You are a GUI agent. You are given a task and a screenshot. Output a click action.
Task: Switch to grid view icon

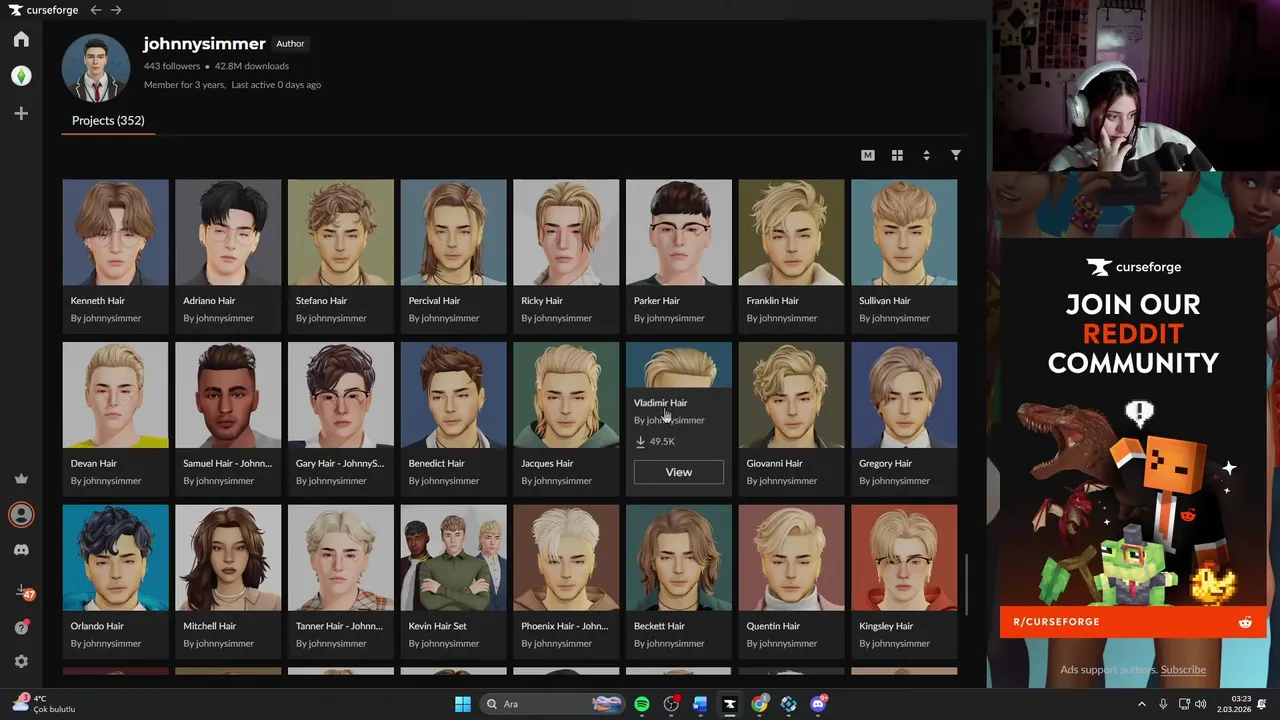[897, 155]
